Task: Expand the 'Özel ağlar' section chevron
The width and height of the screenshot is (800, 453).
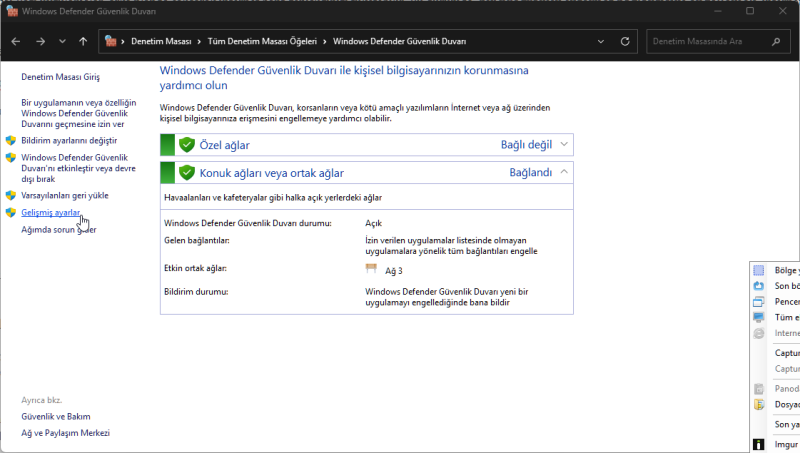Action: tap(564, 144)
